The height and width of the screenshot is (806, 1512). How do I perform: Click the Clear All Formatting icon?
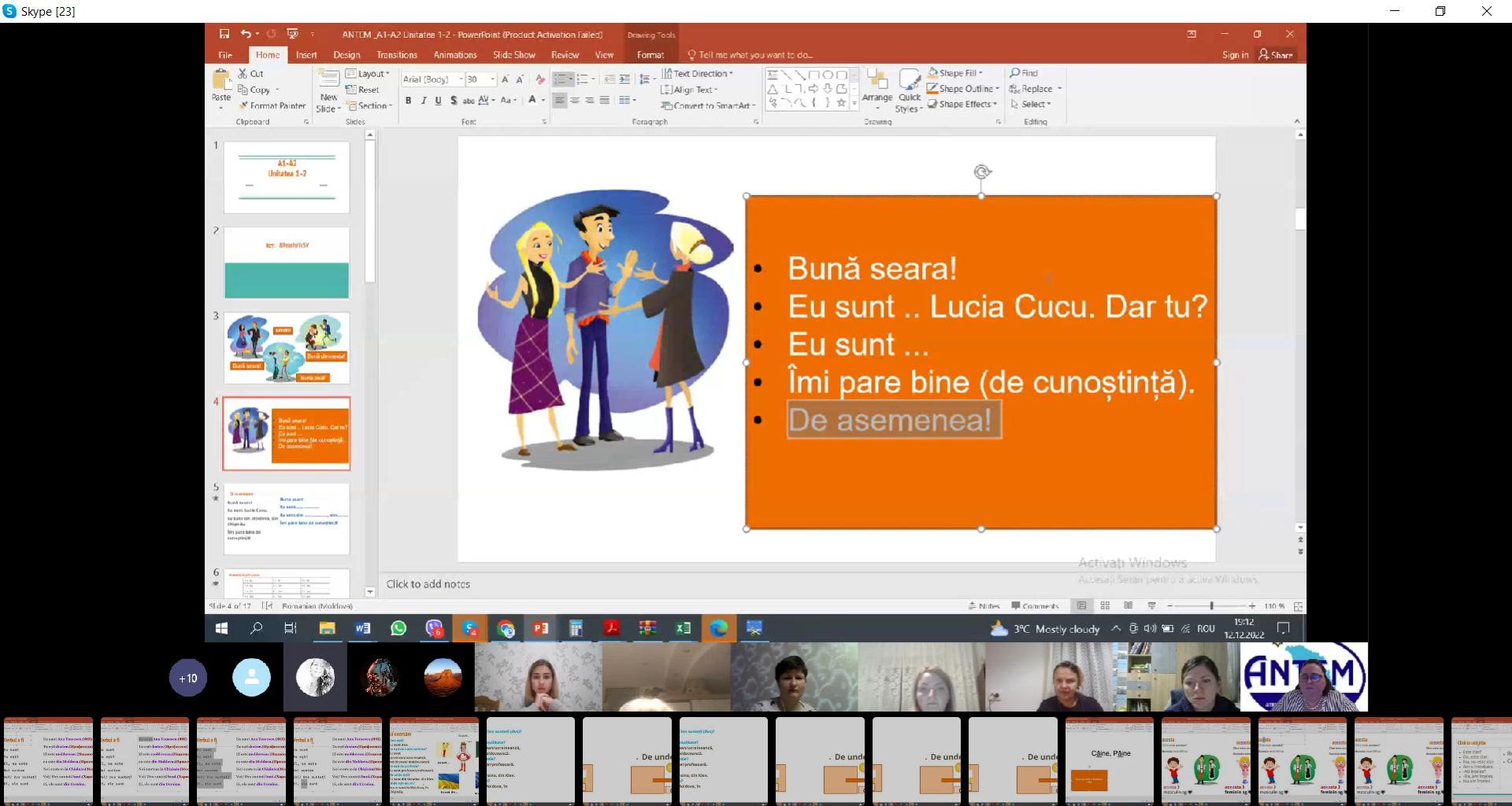tap(540, 79)
